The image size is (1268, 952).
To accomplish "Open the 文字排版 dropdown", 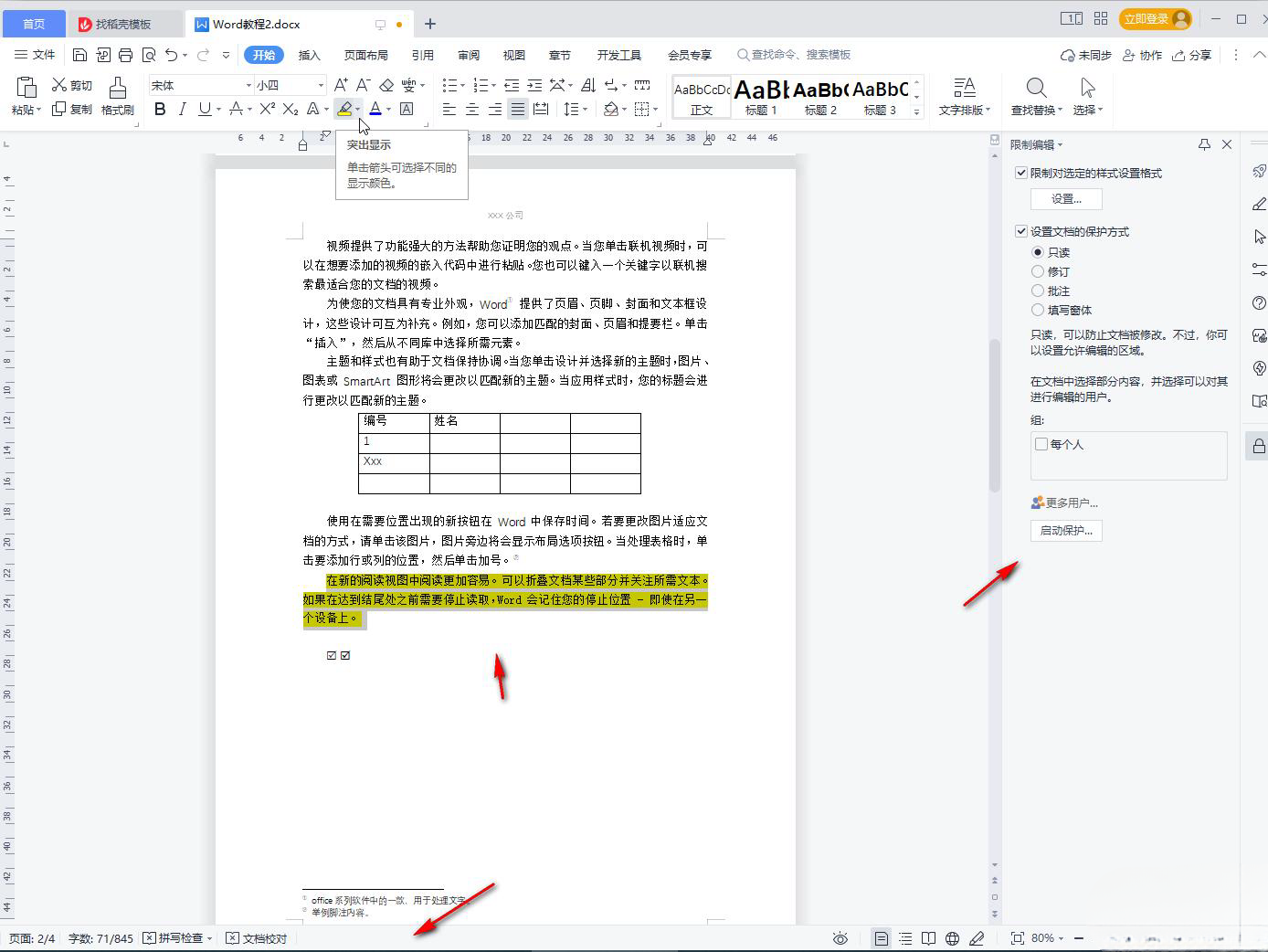I will point(965,110).
